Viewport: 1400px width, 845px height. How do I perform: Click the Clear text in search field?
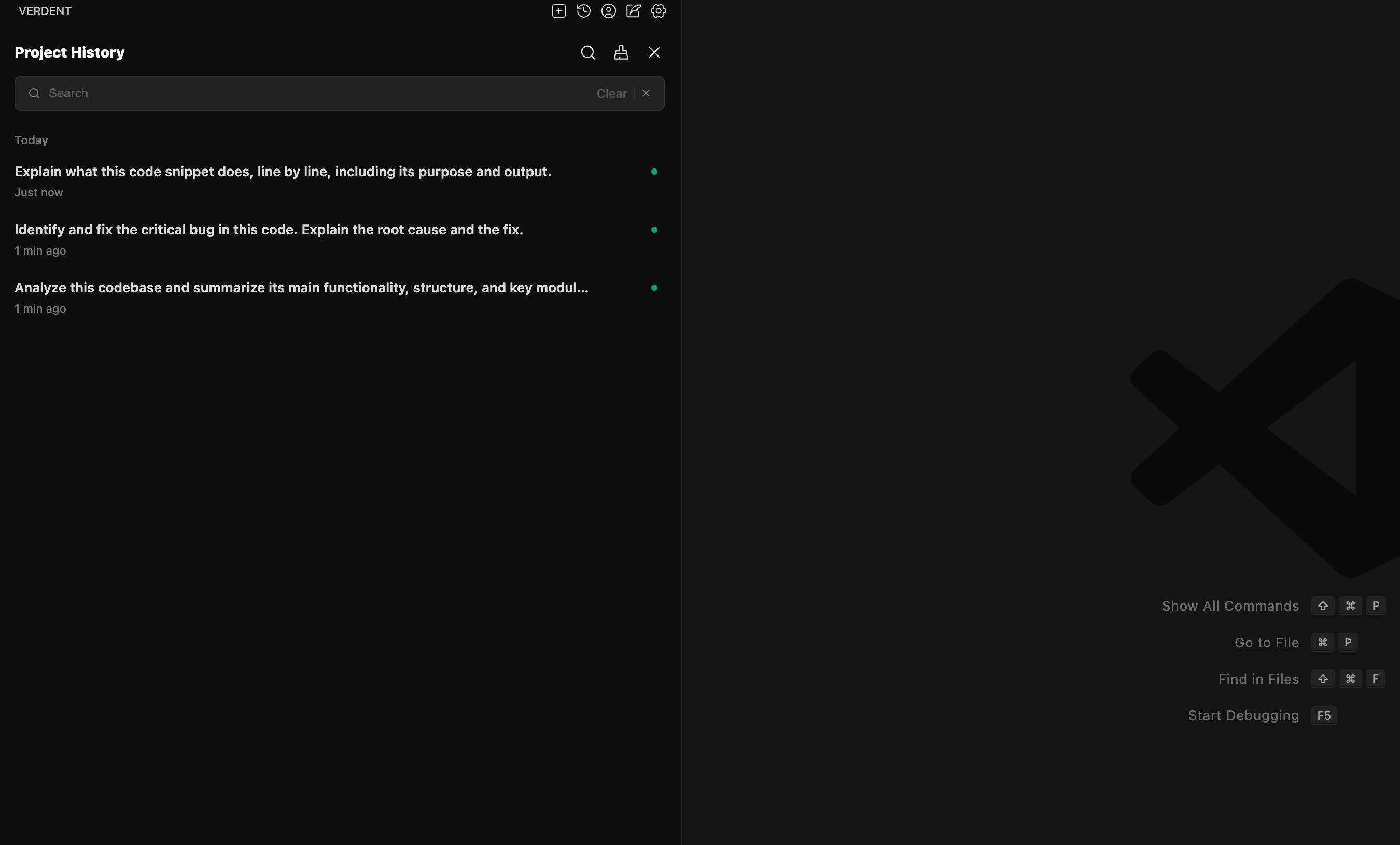611,94
